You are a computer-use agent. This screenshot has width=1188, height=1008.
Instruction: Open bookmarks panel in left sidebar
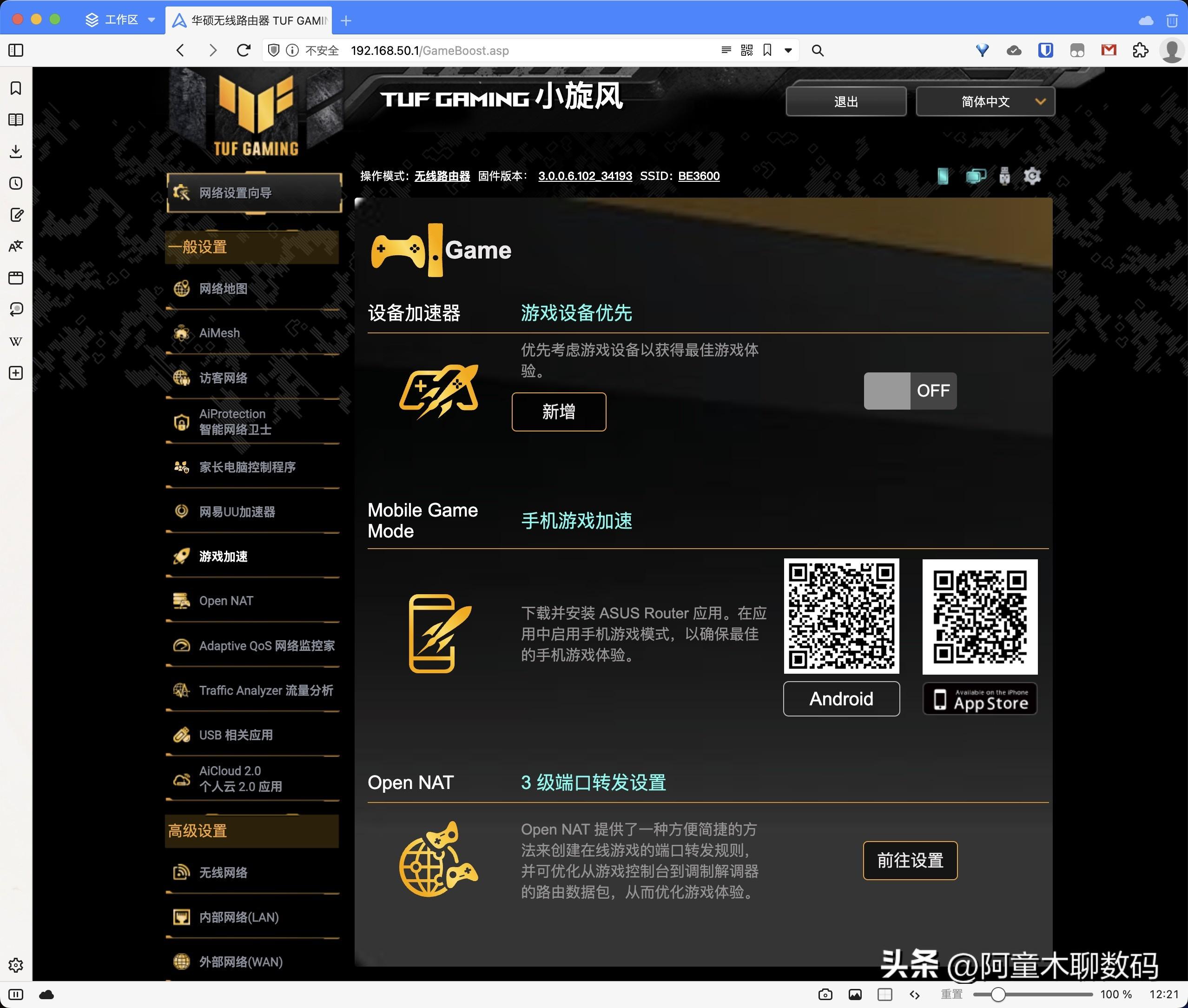click(16, 88)
